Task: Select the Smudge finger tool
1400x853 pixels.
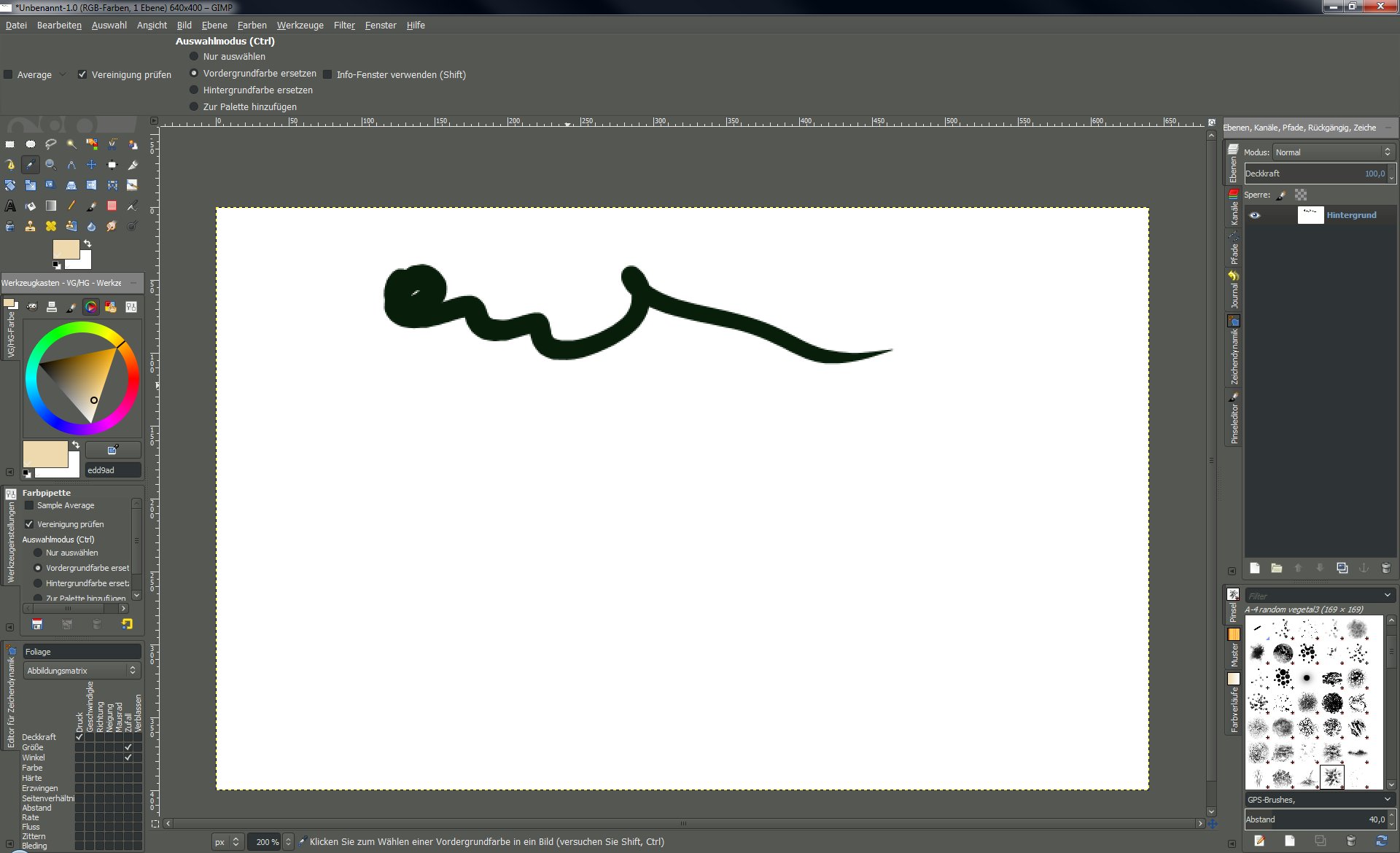Action: point(112,226)
